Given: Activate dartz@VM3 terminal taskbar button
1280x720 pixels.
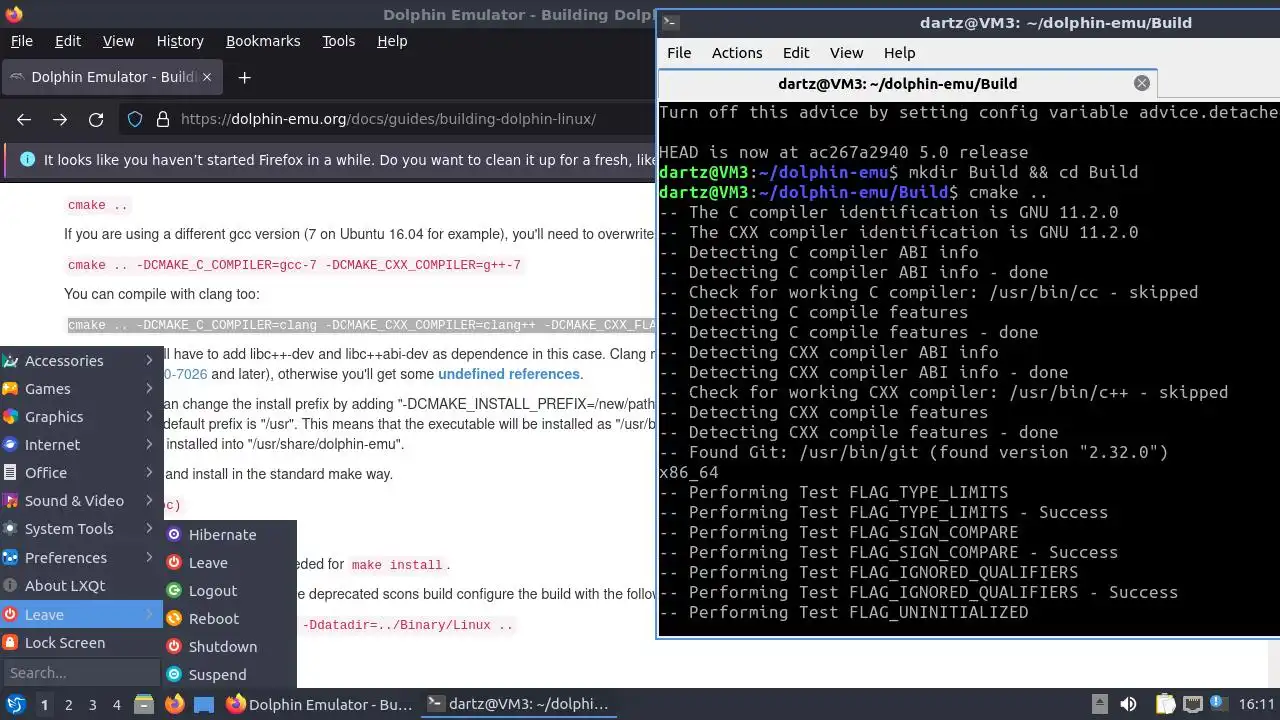Looking at the screenshot, I should pos(518,704).
